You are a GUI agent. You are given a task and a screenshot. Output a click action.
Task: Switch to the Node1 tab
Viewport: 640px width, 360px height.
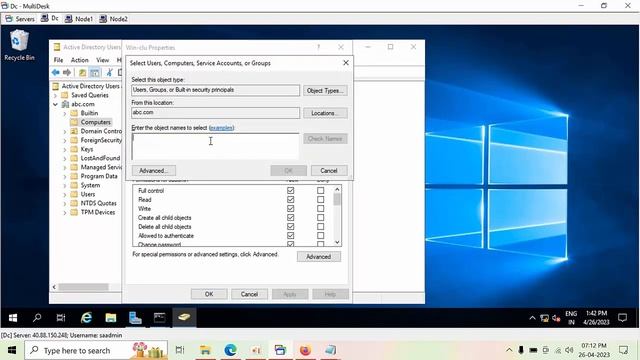pyautogui.click(x=79, y=19)
